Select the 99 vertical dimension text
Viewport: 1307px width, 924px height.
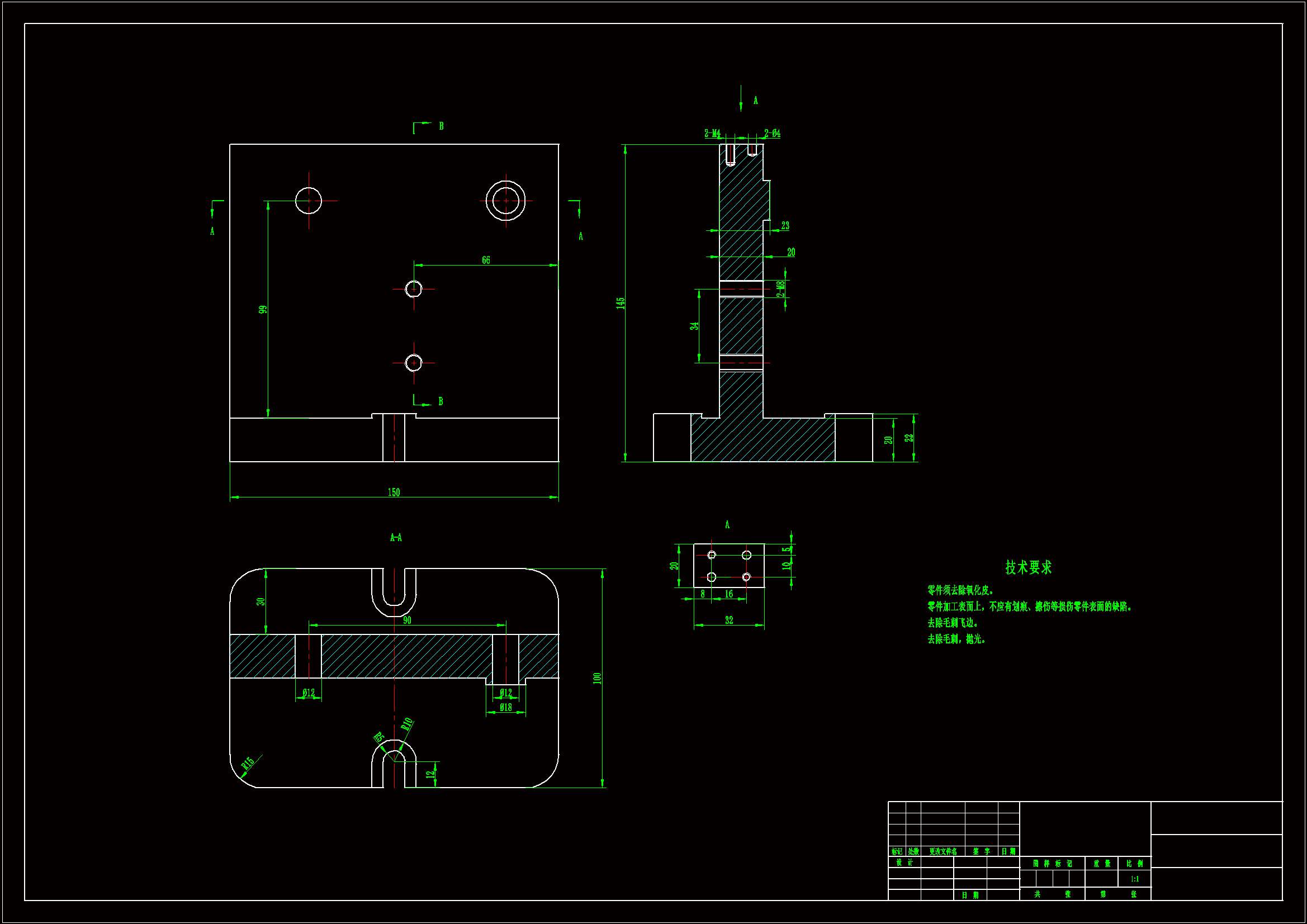(x=262, y=310)
